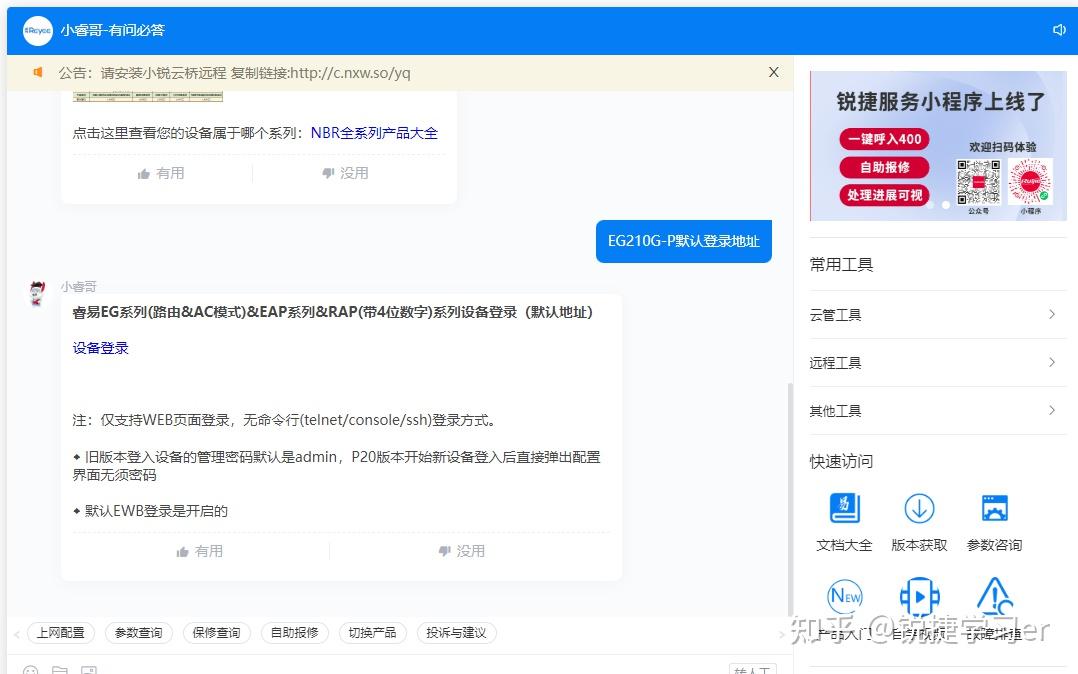Select the 自助报修 quick option
This screenshot has width=1078, height=674.
tap(294, 633)
